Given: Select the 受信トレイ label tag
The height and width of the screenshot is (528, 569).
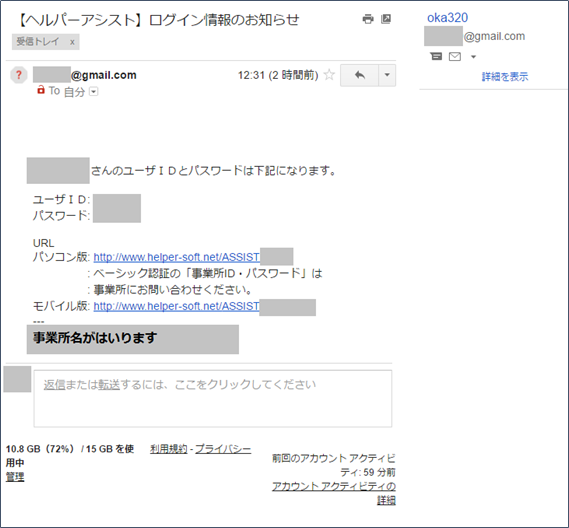Looking at the screenshot, I should click(37, 42).
